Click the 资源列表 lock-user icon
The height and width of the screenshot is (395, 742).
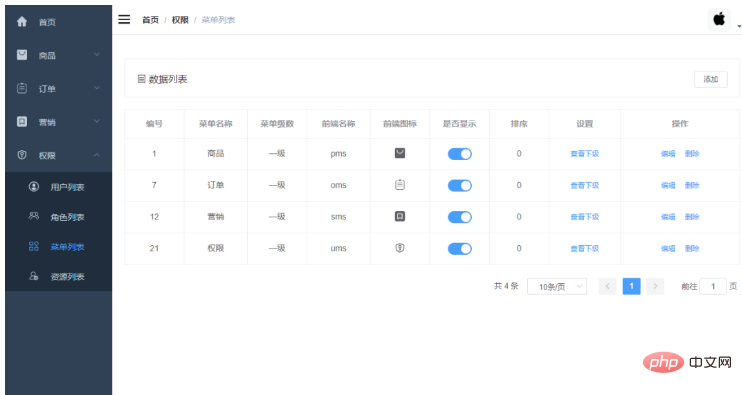(x=34, y=276)
